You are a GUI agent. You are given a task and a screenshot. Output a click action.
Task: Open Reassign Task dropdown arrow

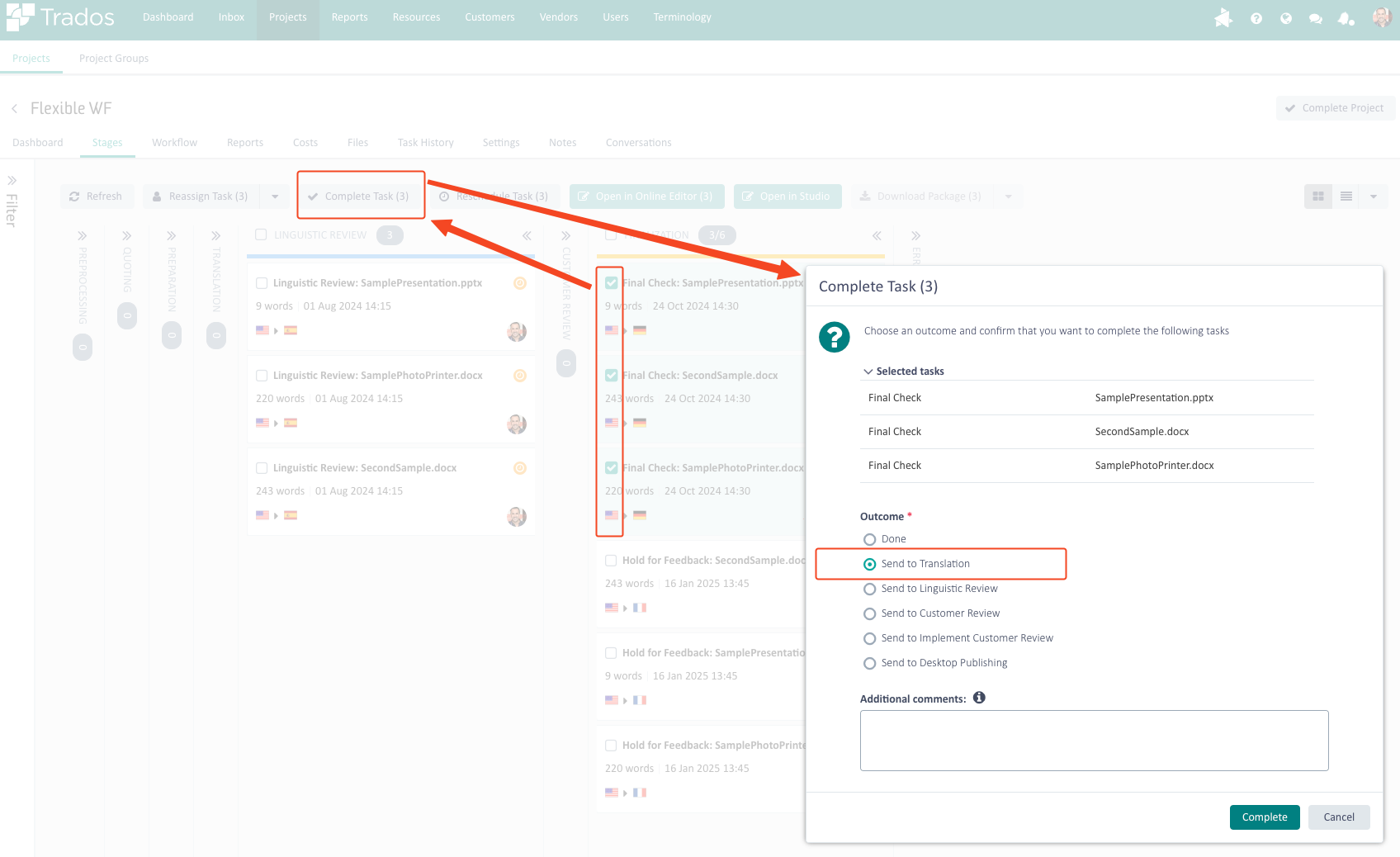pyautogui.click(x=275, y=196)
